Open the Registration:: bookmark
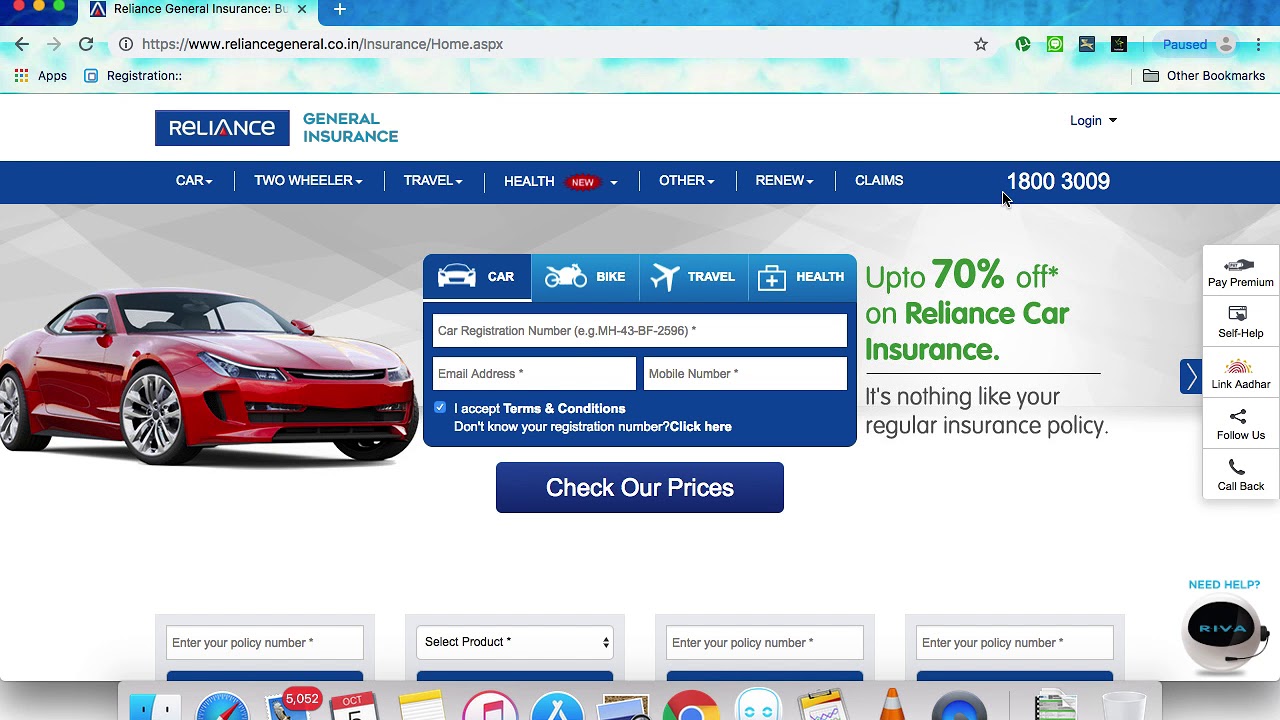 tap(133, 76)
